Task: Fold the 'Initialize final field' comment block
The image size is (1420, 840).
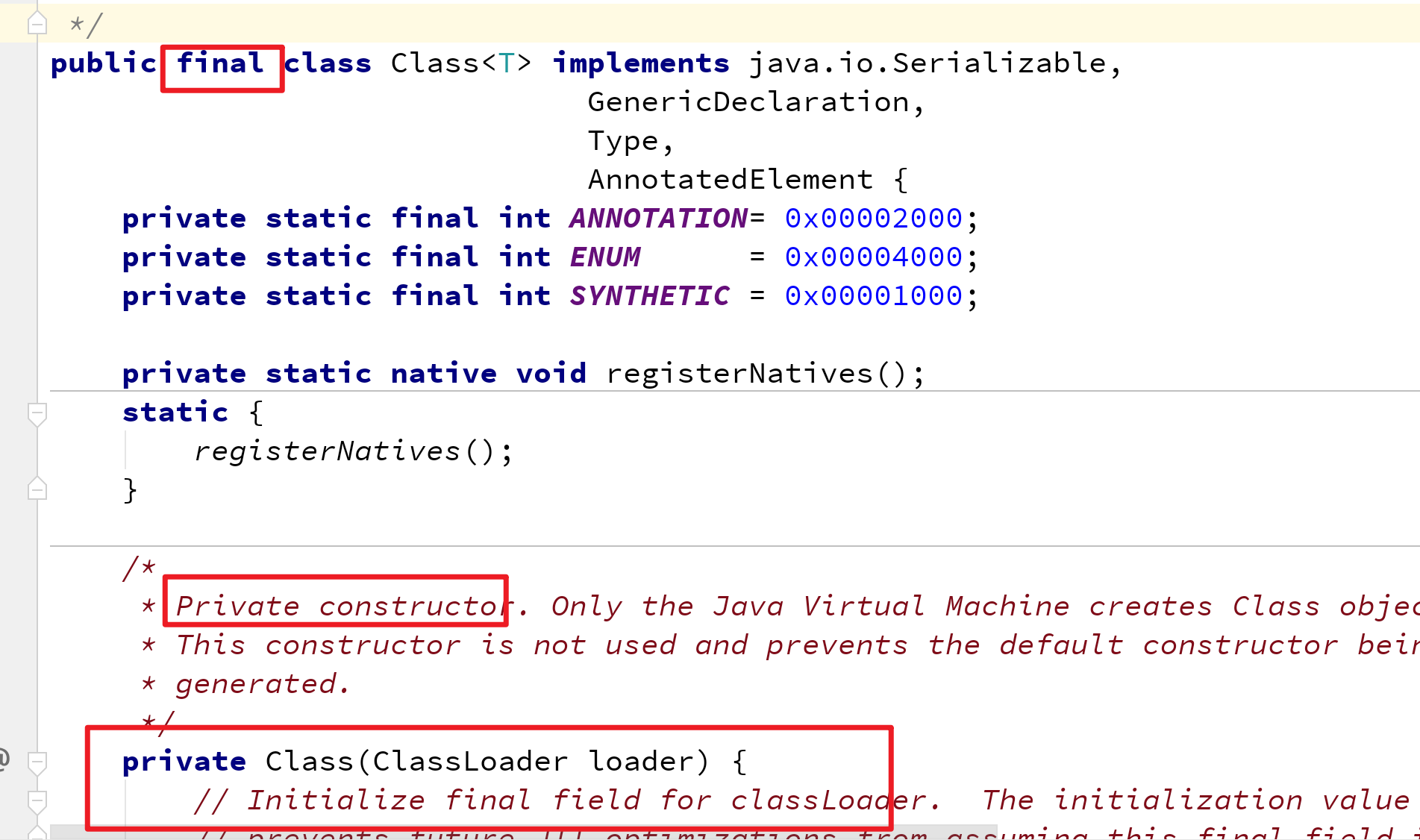Action: (x=37, y=800)
